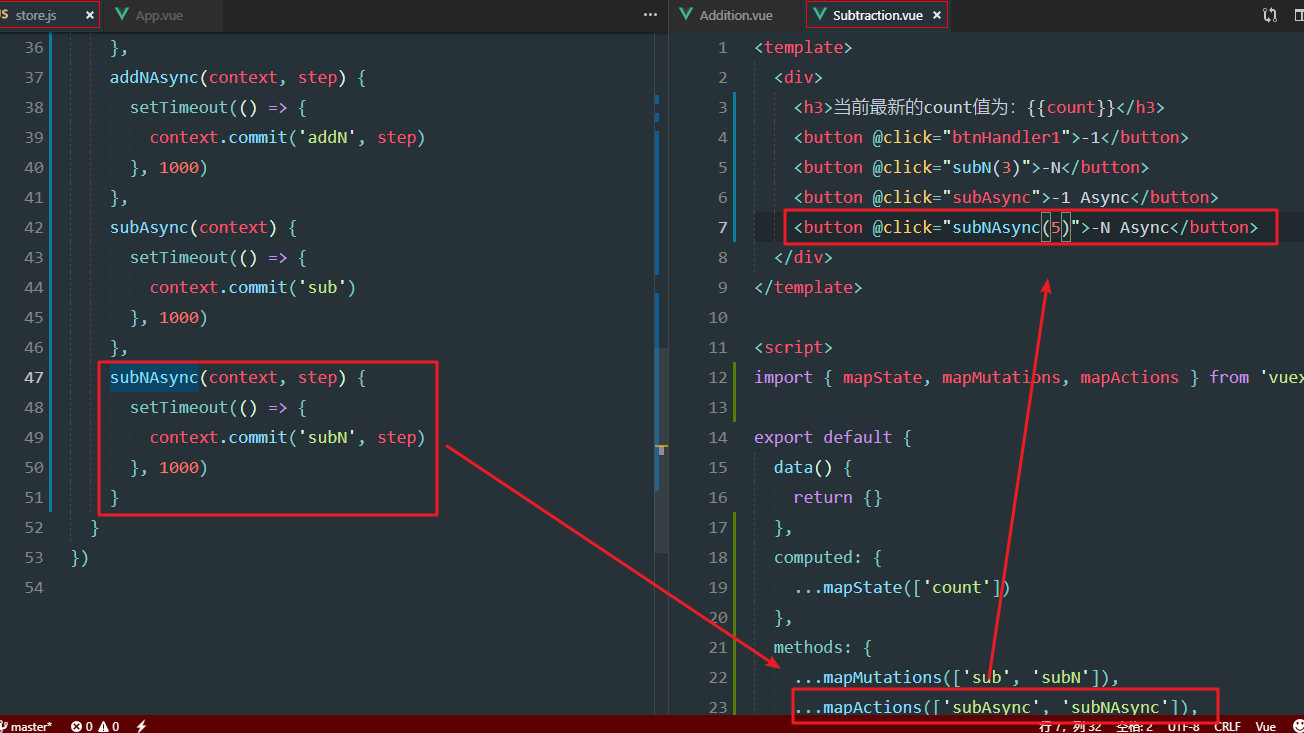Click the split editor icon at top right
This screenshot has width=1304, height=733.
[1295, 15]
